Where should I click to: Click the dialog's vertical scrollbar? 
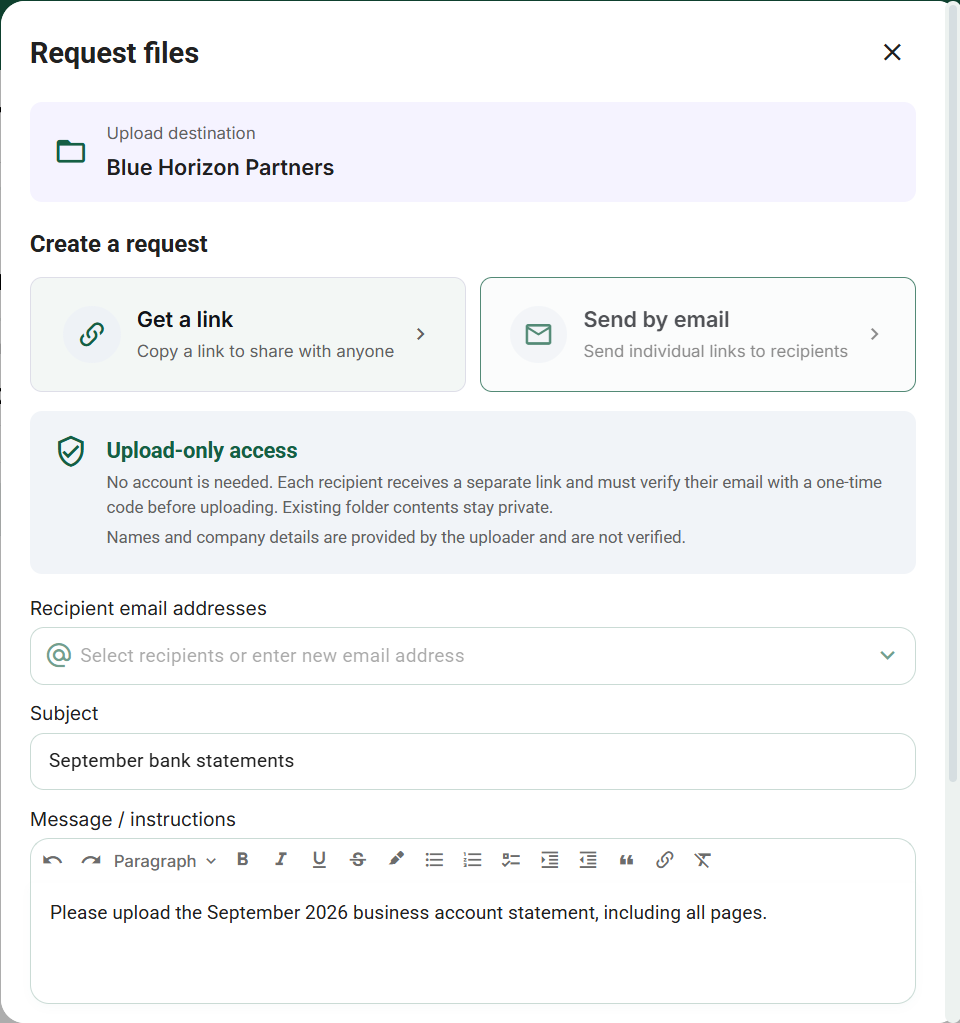pyautogui.click(x=953, y=391)
